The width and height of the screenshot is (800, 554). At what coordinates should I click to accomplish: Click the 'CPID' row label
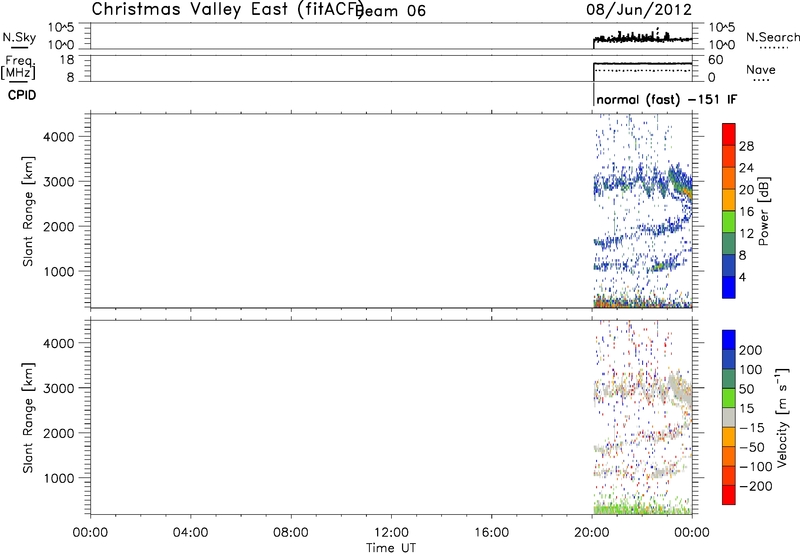click(x=22, y=95)
